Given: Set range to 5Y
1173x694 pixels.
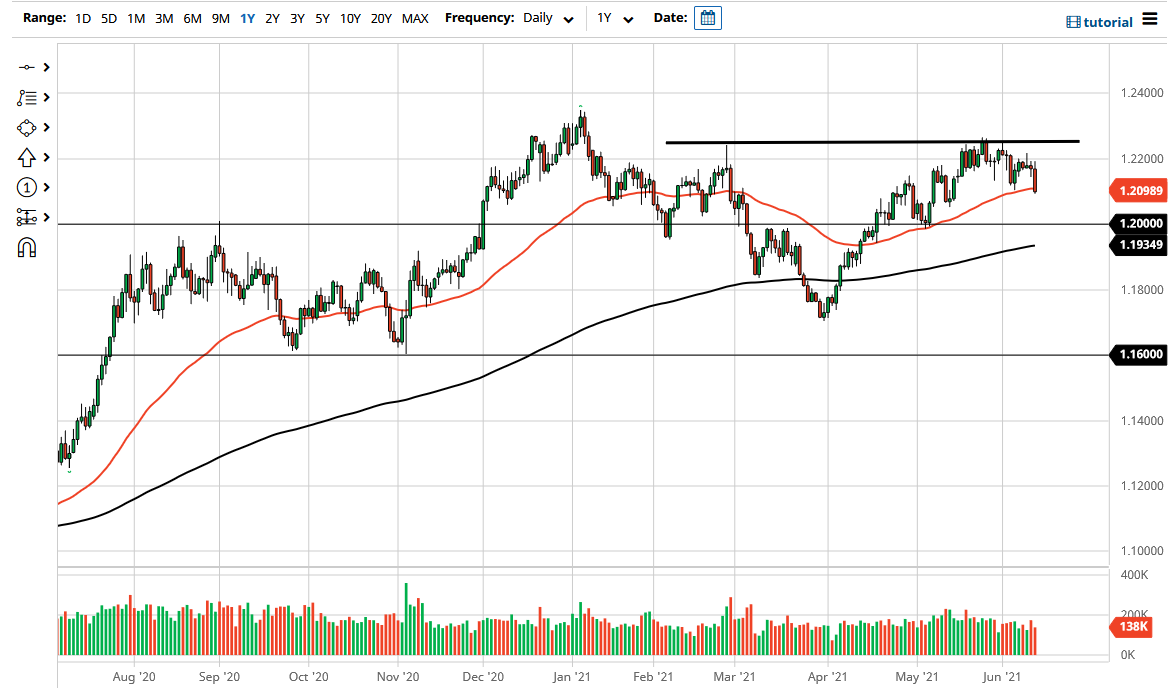Looking at the screenshot, I should (322, 18).
